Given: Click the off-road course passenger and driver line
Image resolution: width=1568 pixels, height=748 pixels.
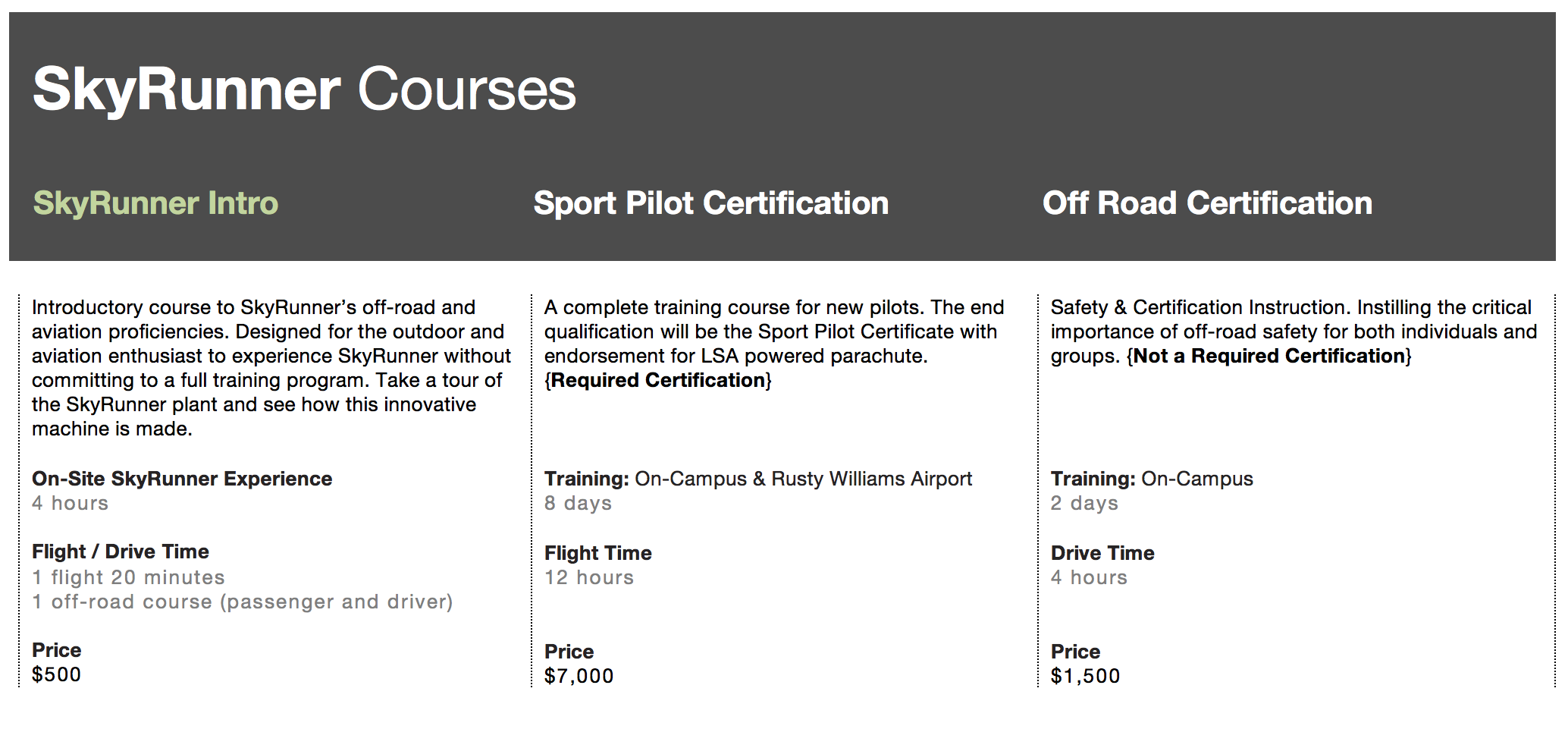Looking at the screenshot, I should (243, 602).
